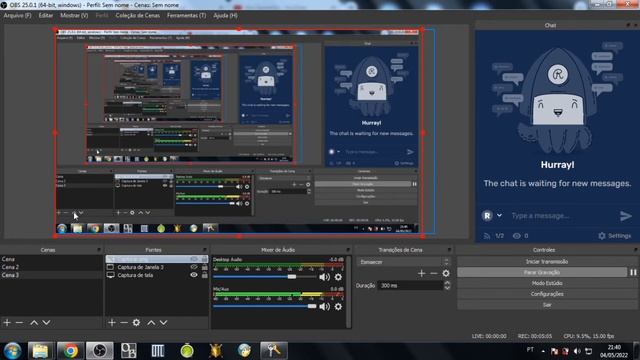This screenshot has width=640, height=360.
Task: Click the chat viewers eye icon
Action: click(x=516, y=236)
